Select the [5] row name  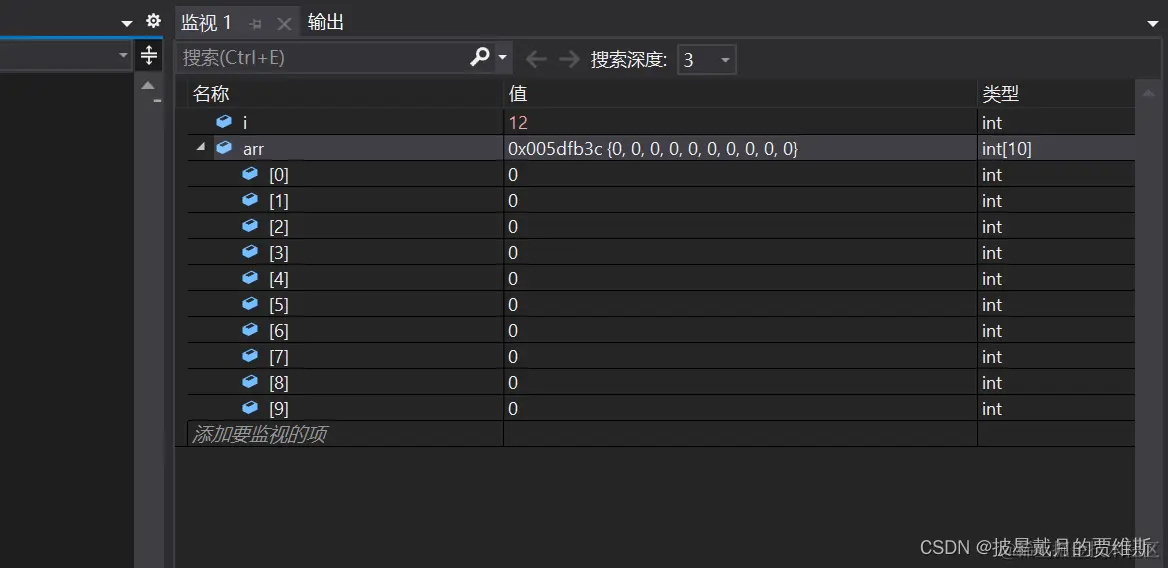coord(279,305)
